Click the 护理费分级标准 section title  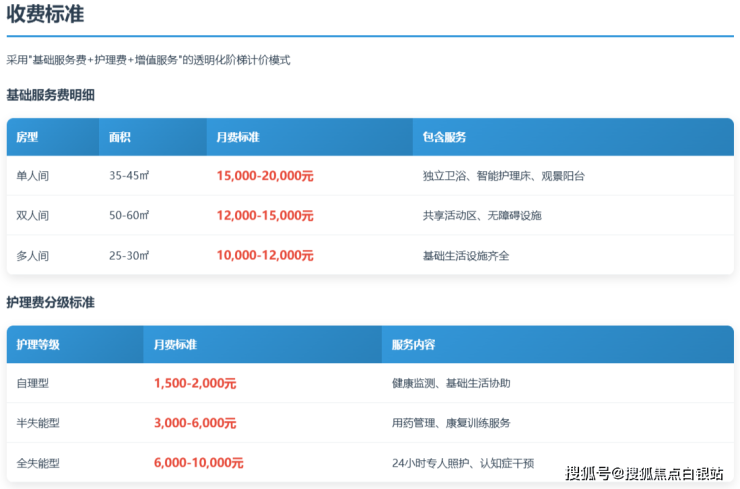tap(51, 302)
